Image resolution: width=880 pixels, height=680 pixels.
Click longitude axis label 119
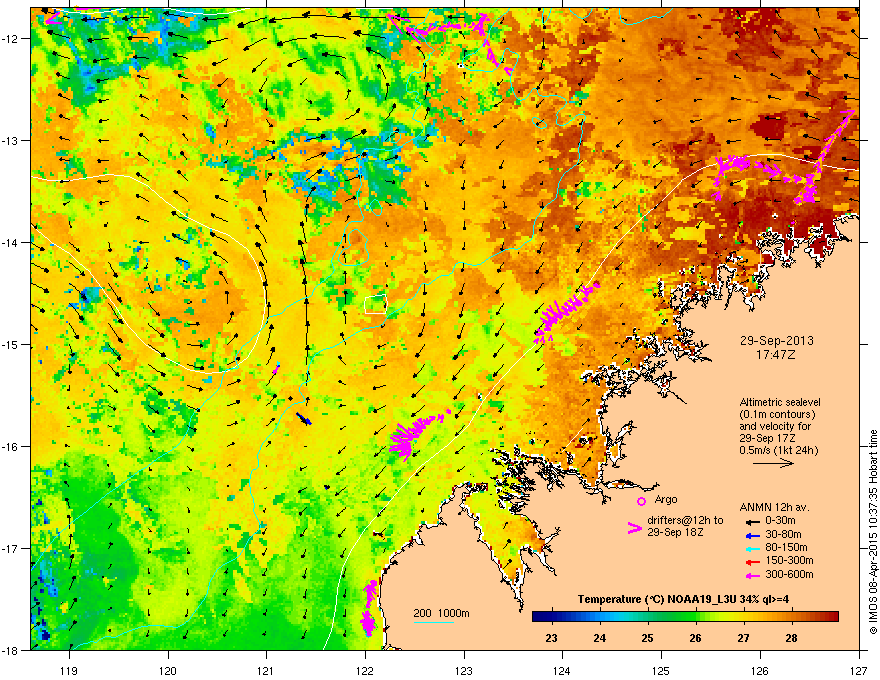pyautogui.click(x=69, y=670)
